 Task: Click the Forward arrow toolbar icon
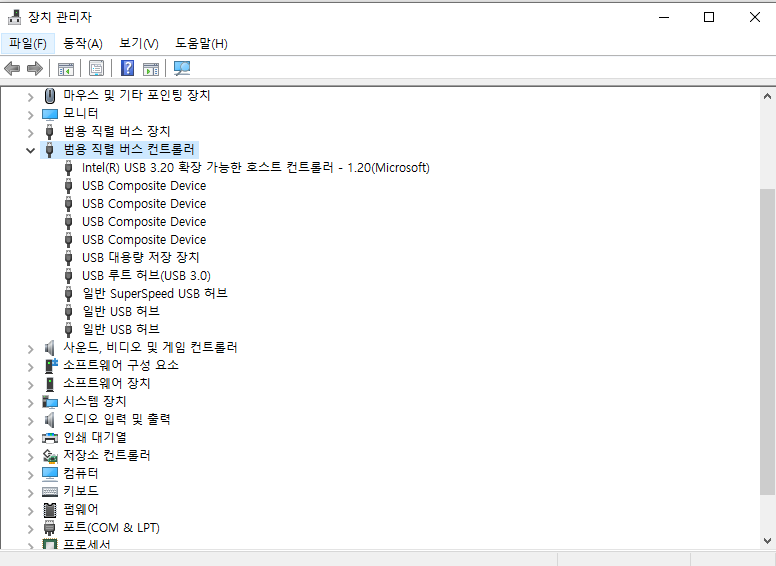[x=35, y=68]
